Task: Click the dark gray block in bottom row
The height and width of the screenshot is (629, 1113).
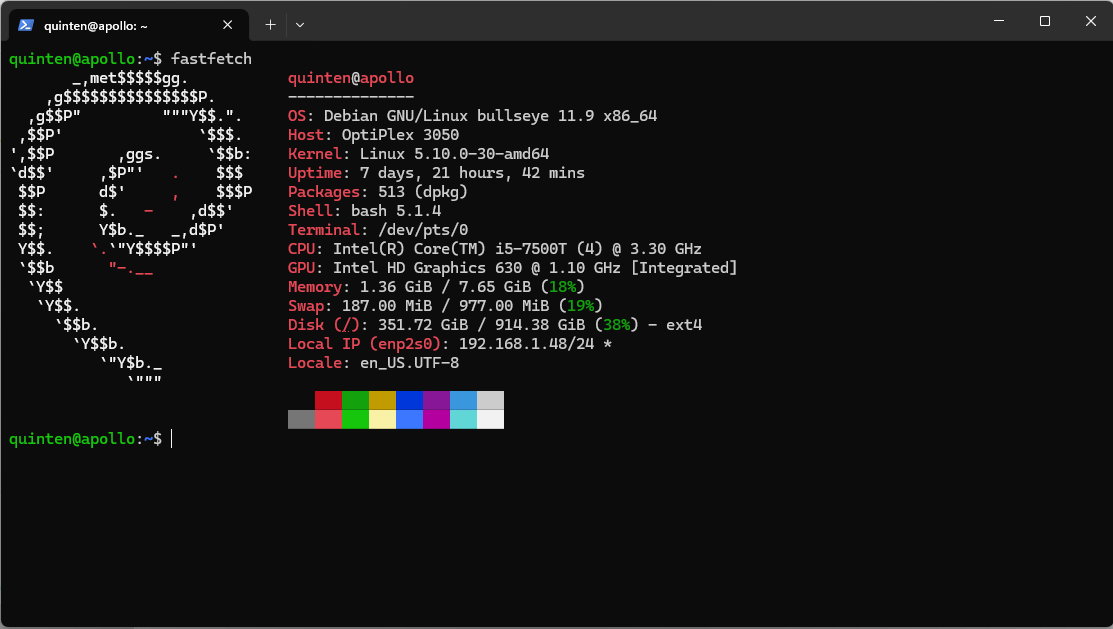Action: coord(301,419)
